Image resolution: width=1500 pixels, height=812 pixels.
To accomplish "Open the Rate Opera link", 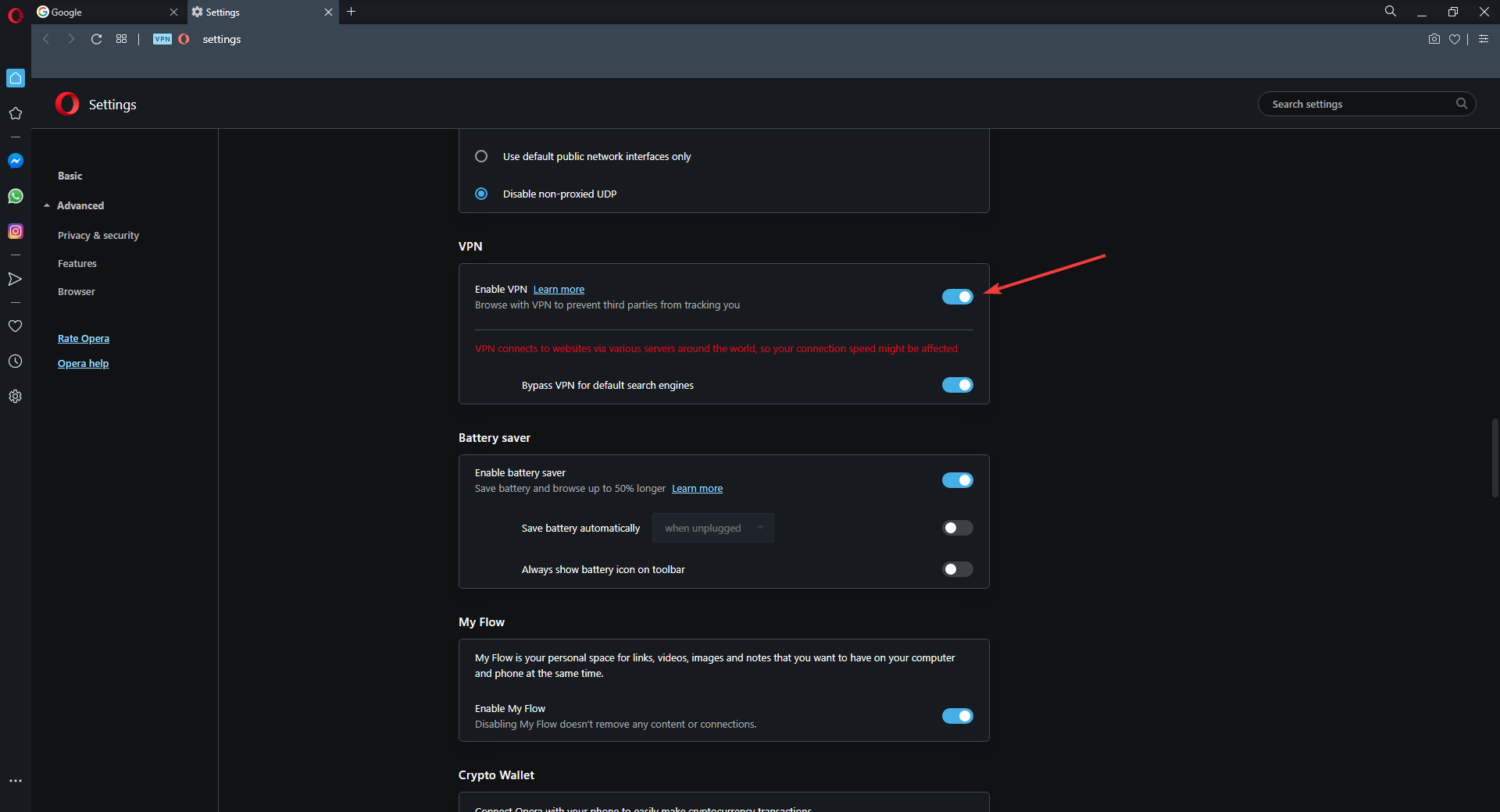I will [84, 338].
